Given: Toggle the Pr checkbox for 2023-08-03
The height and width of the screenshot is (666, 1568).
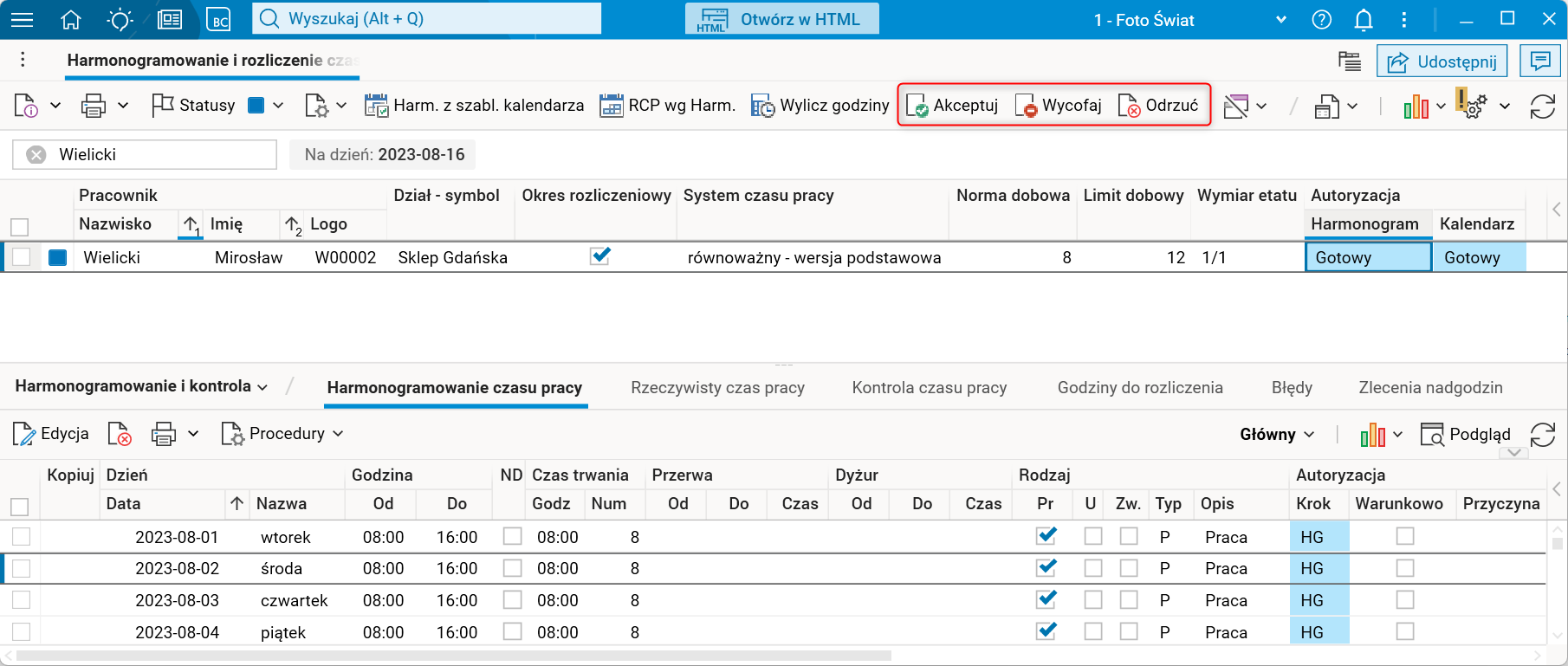Looking at the screenshot, I should [1046, 599].
